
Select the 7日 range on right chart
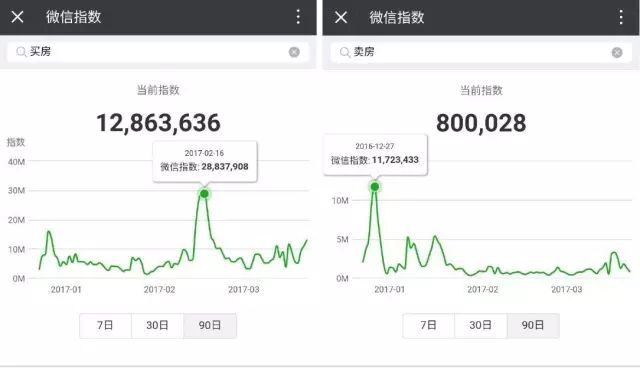point(429,326)
